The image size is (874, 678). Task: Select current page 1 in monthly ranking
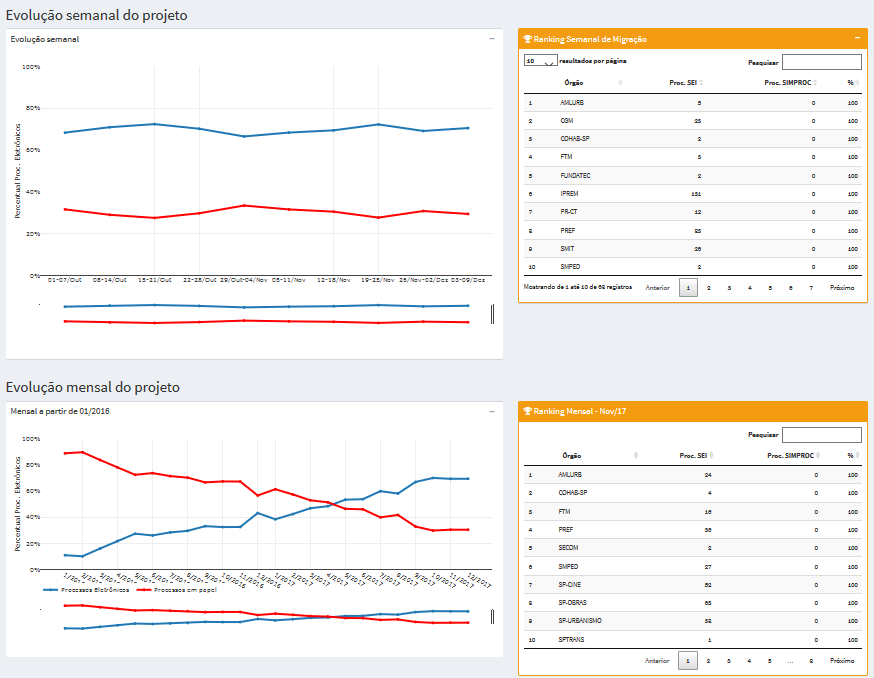(688, 661)
